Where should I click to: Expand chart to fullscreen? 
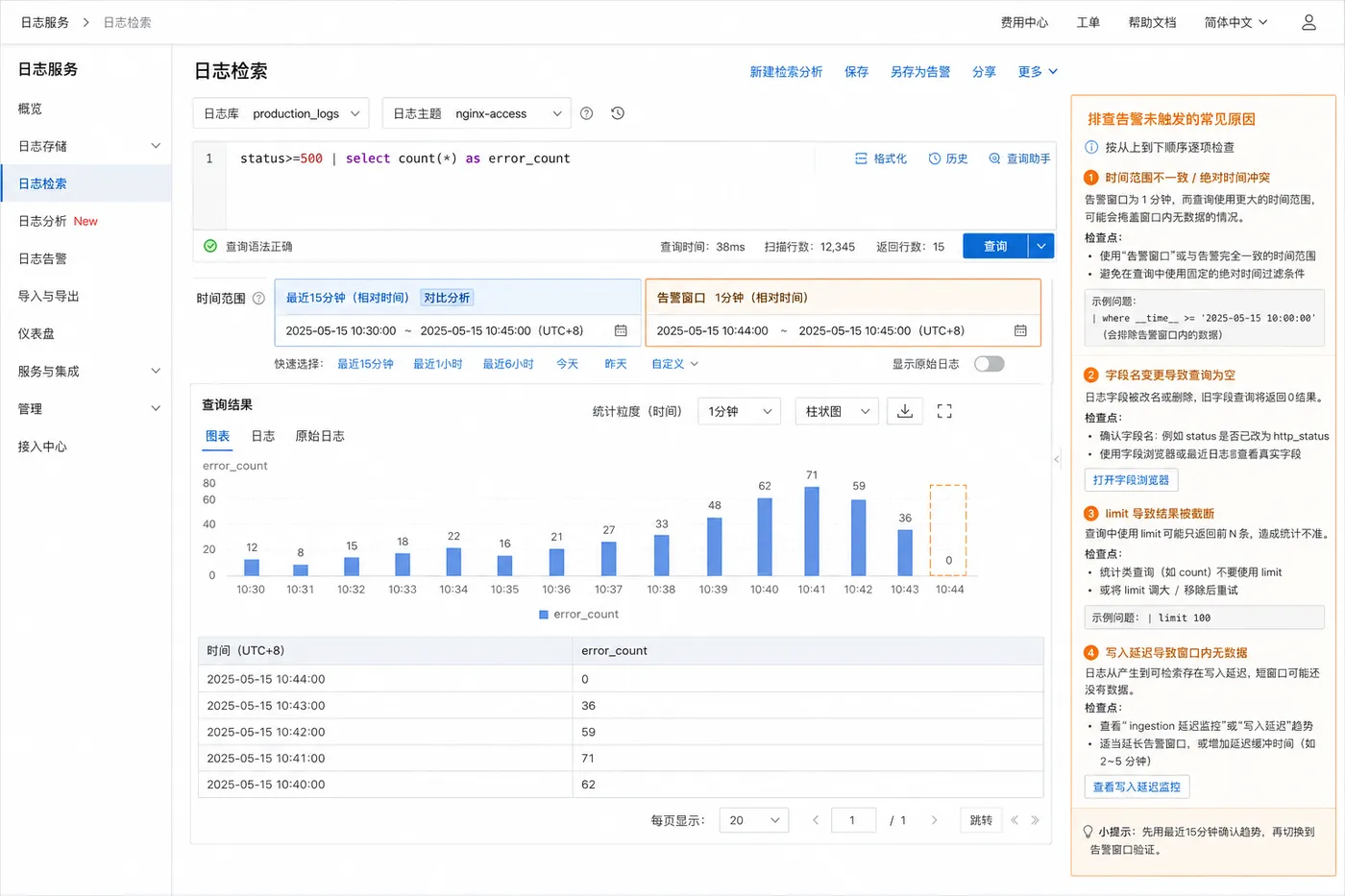point(944,411)
